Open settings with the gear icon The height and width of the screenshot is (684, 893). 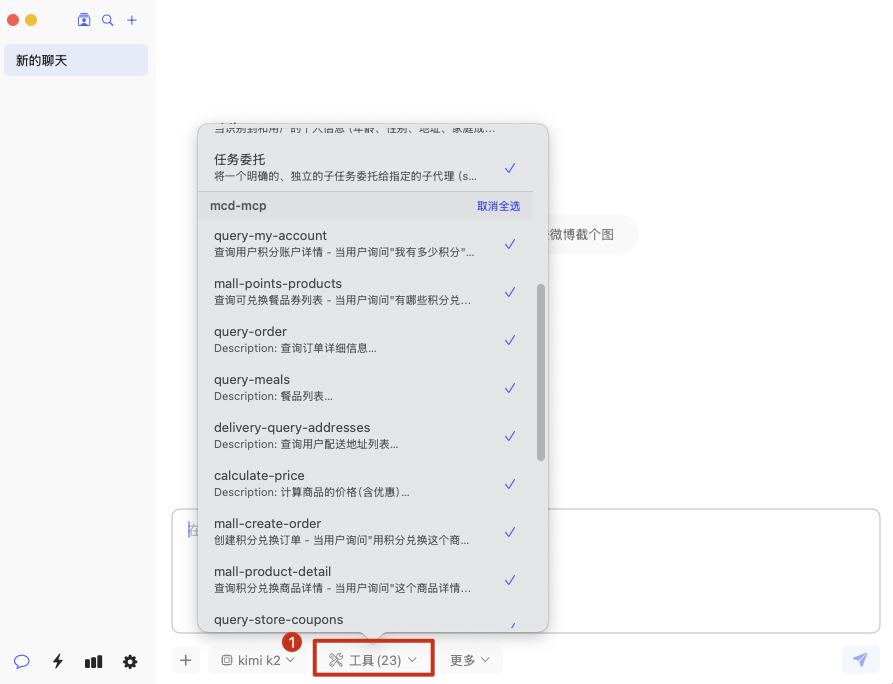[130, 661]
